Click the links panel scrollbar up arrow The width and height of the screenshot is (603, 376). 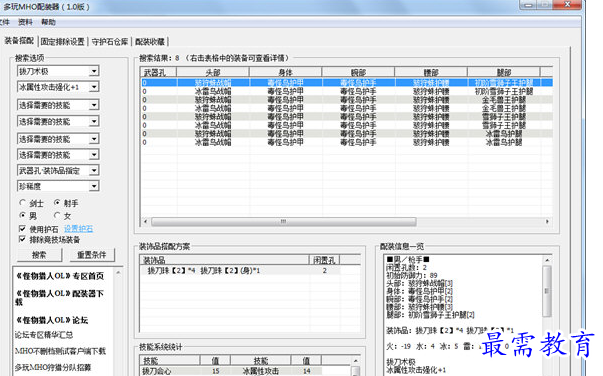118,273
